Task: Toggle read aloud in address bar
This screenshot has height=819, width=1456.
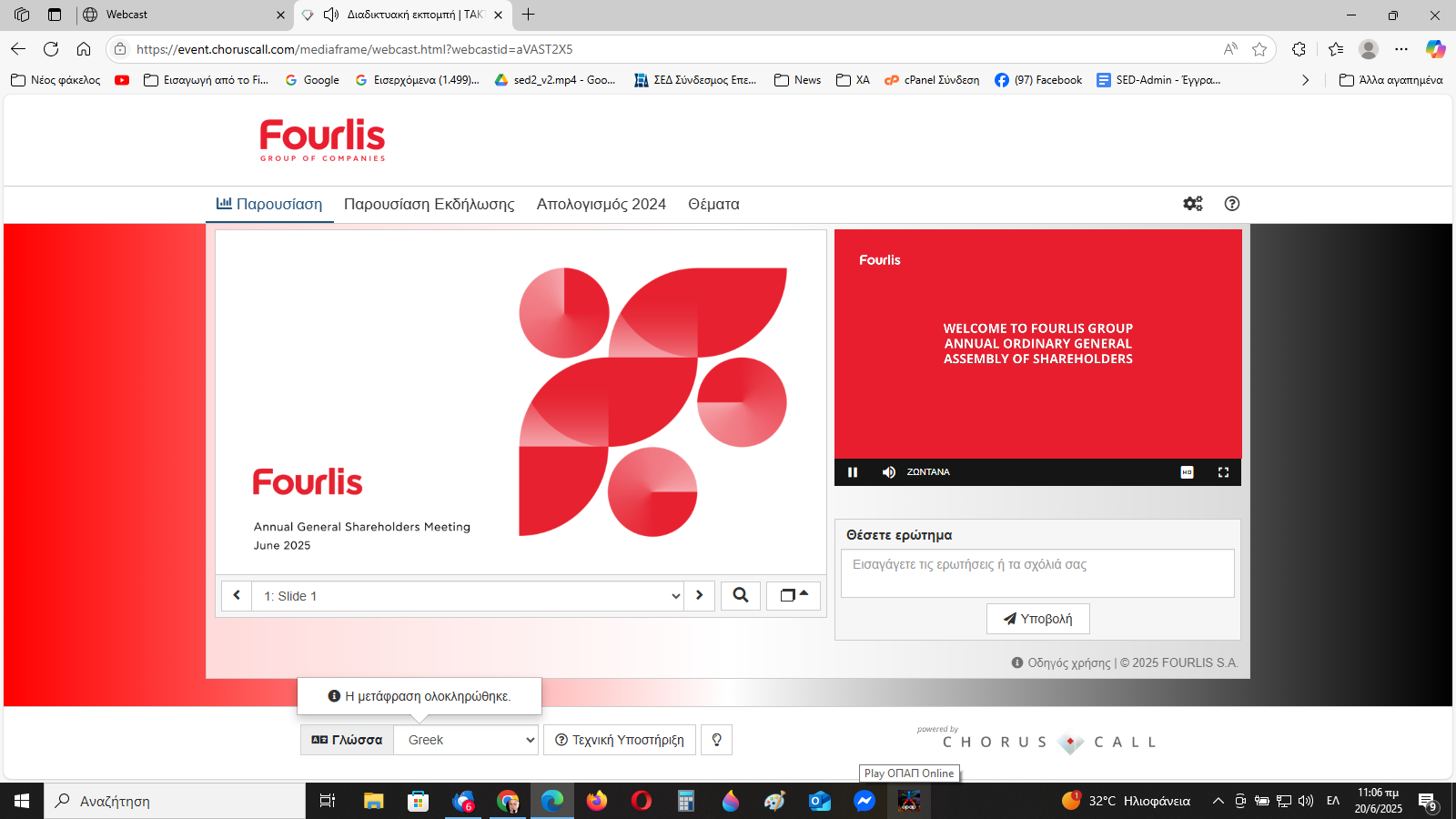Action: pyautogui.click(x=1230, y=49)
